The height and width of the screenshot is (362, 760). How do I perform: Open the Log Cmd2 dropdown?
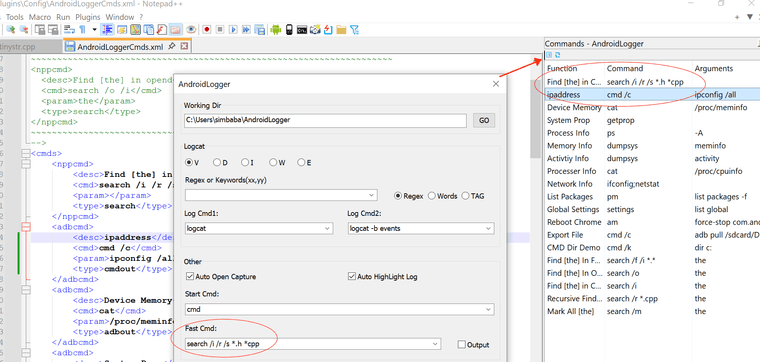point(488,228)
